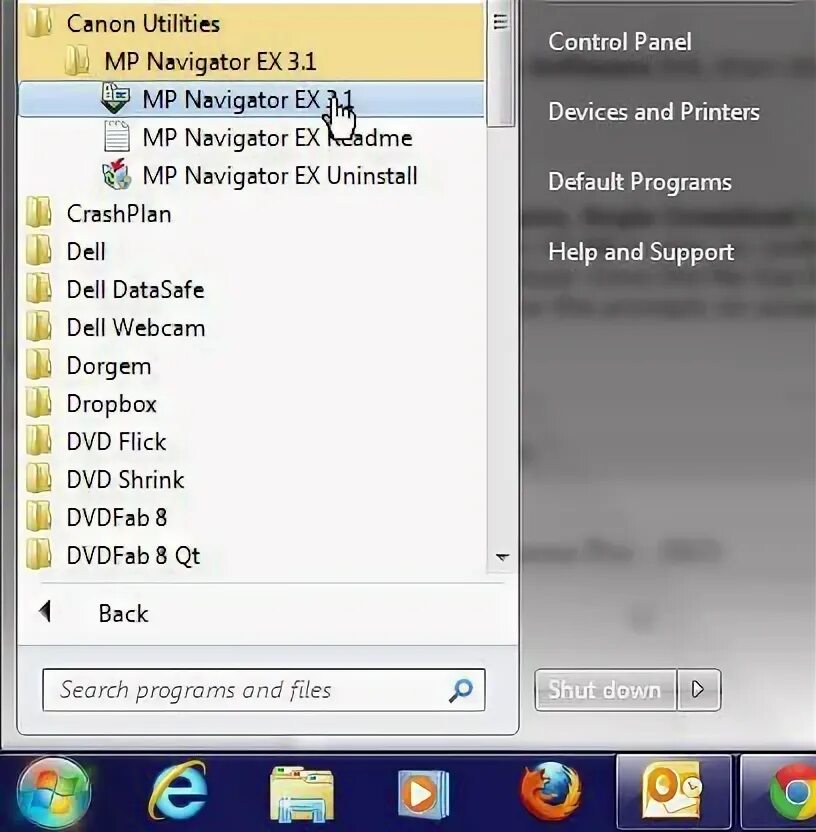Open the DVDFab 8 folder icon
This screenshot has width=816, height=832.
point(39,517)
